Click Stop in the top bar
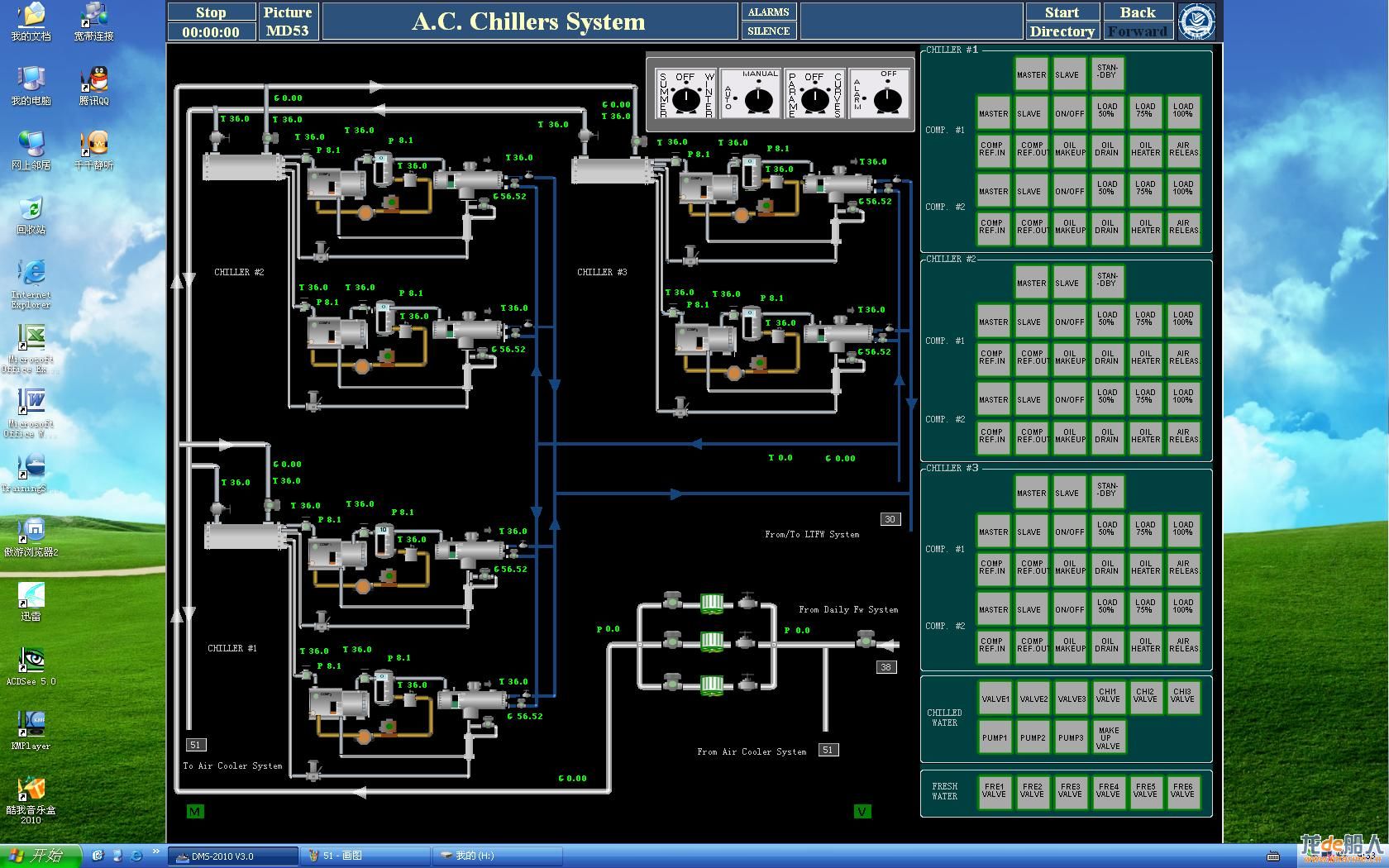 coord(211,12)
